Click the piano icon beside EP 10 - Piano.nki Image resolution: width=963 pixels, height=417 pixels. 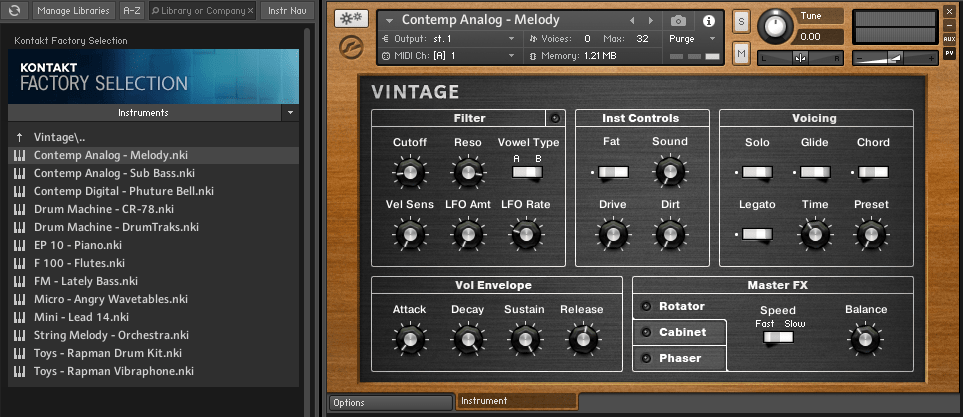point(20,245)
